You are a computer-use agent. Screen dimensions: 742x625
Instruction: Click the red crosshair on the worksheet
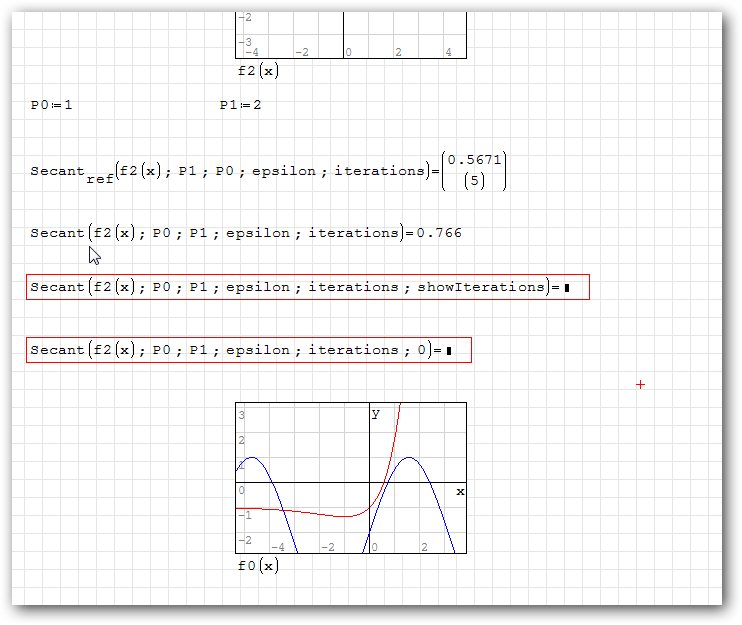640,384
